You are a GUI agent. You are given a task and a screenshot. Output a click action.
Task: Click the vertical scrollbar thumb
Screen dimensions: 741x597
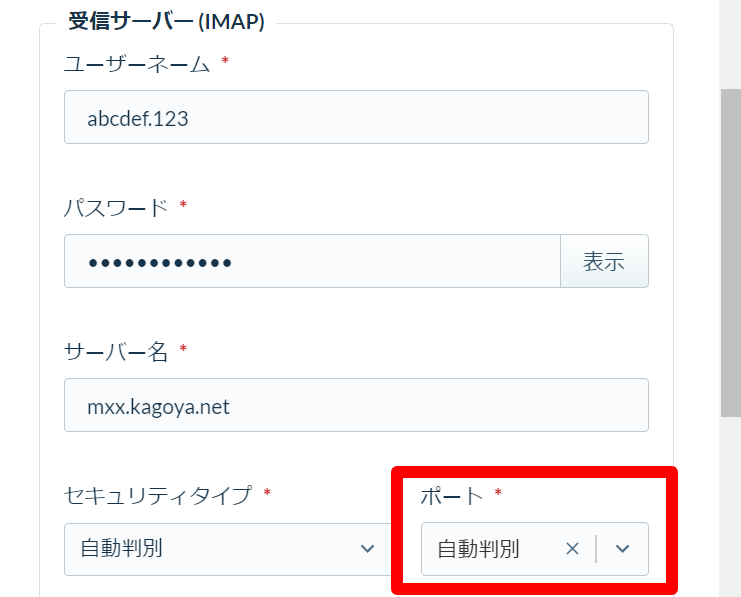point(731,253)
